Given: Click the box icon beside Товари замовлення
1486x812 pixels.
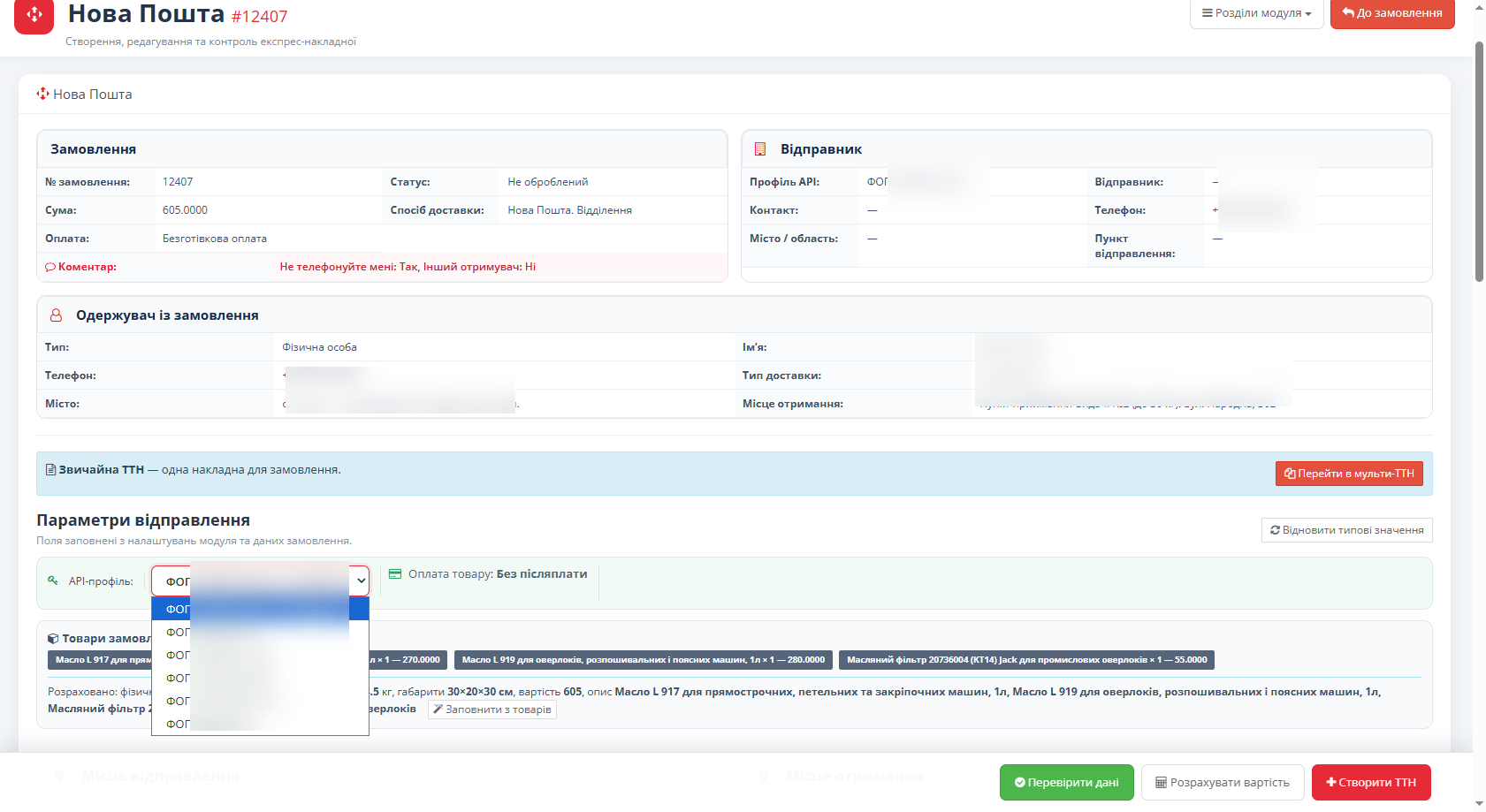Looking at the screenshot, I should [x=53, y=639].
